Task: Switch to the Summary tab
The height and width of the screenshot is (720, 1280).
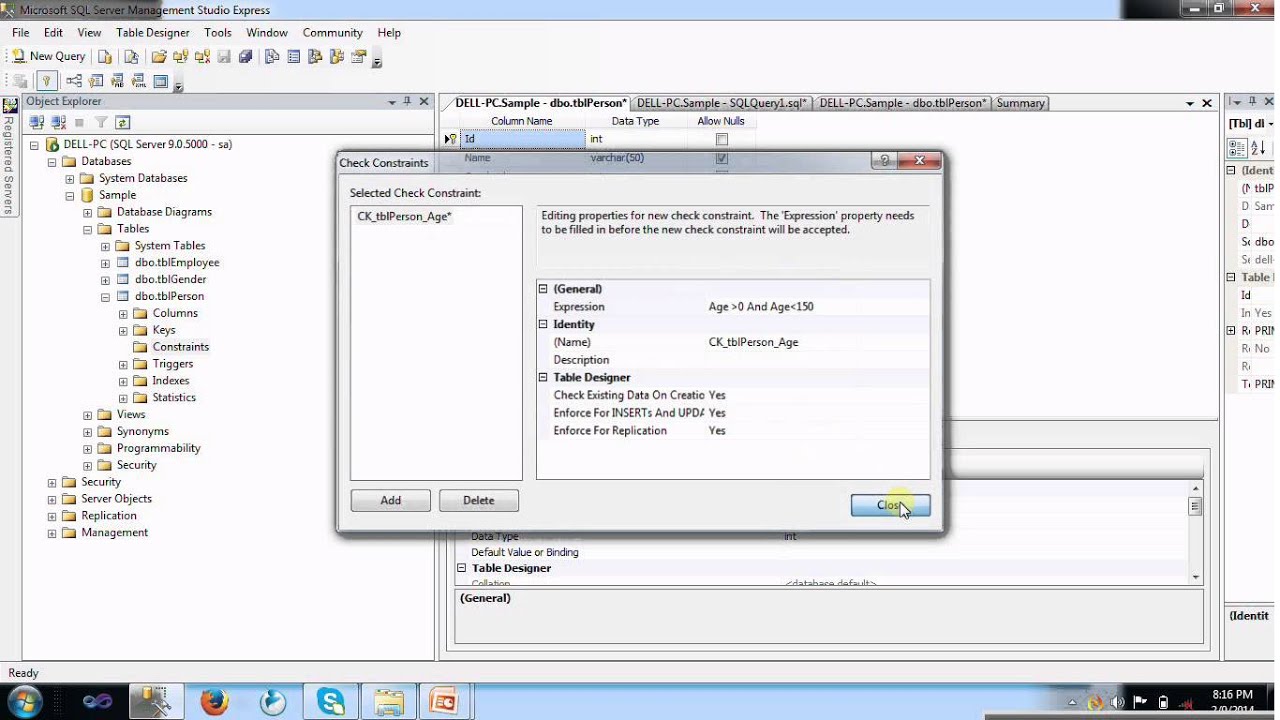Action: (1020, 103)
